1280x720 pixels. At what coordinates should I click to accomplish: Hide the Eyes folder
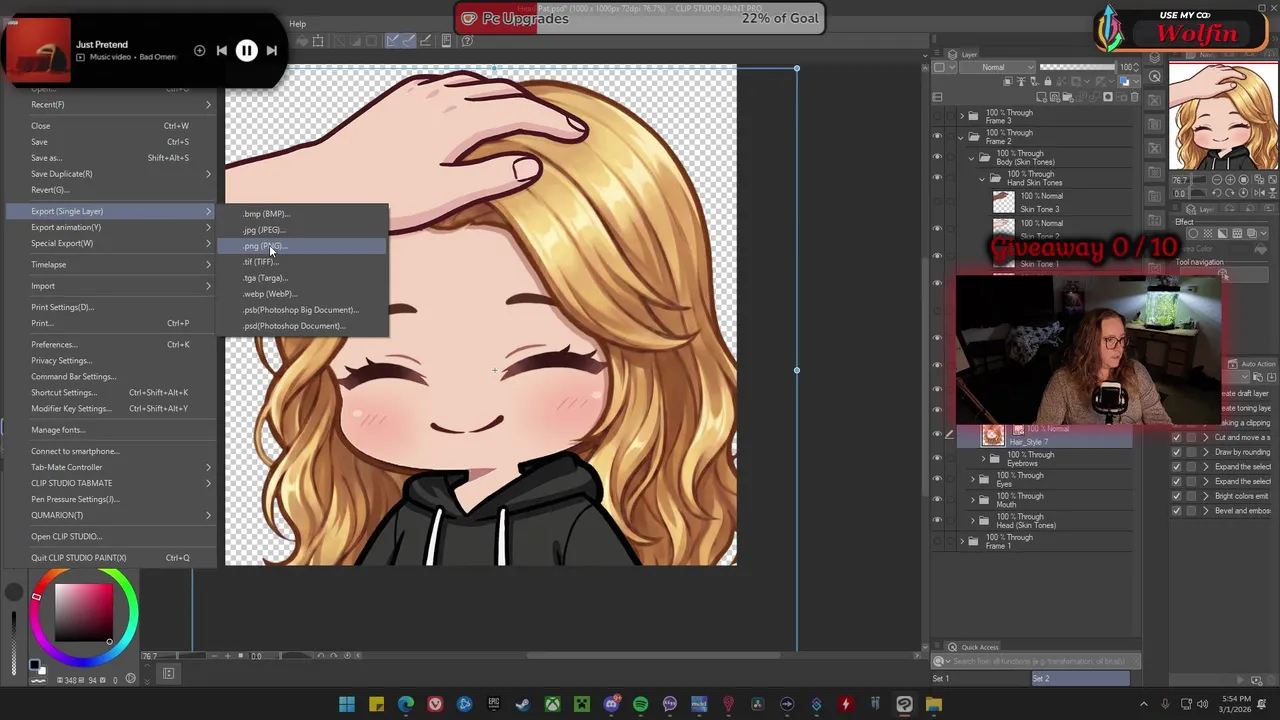click(x=937, y=480)
